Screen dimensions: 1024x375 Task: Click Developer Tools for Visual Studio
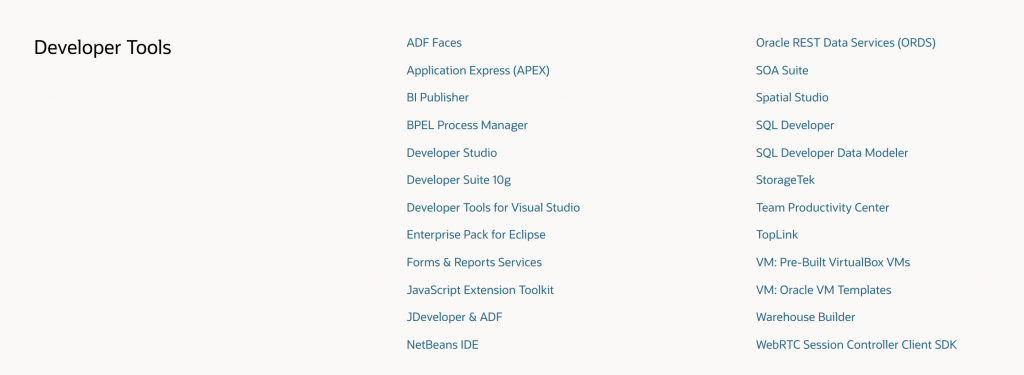pos(493,207)
